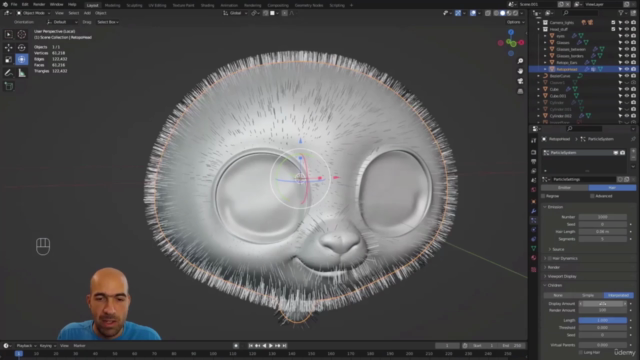Enable the Regrow checkbox

click(x=543, y=196)
